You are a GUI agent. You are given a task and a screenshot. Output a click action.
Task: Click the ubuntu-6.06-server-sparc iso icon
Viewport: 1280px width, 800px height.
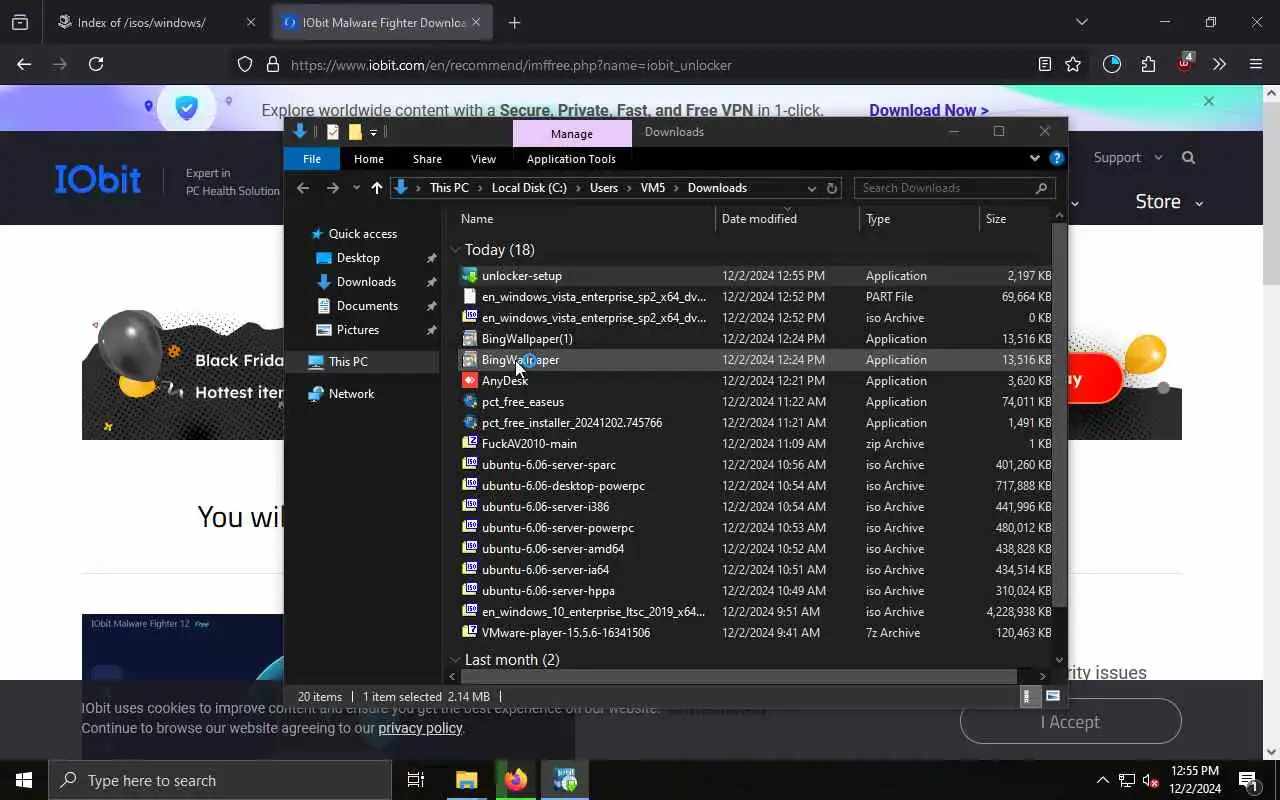pyautogui.click(x=470, y=465)
